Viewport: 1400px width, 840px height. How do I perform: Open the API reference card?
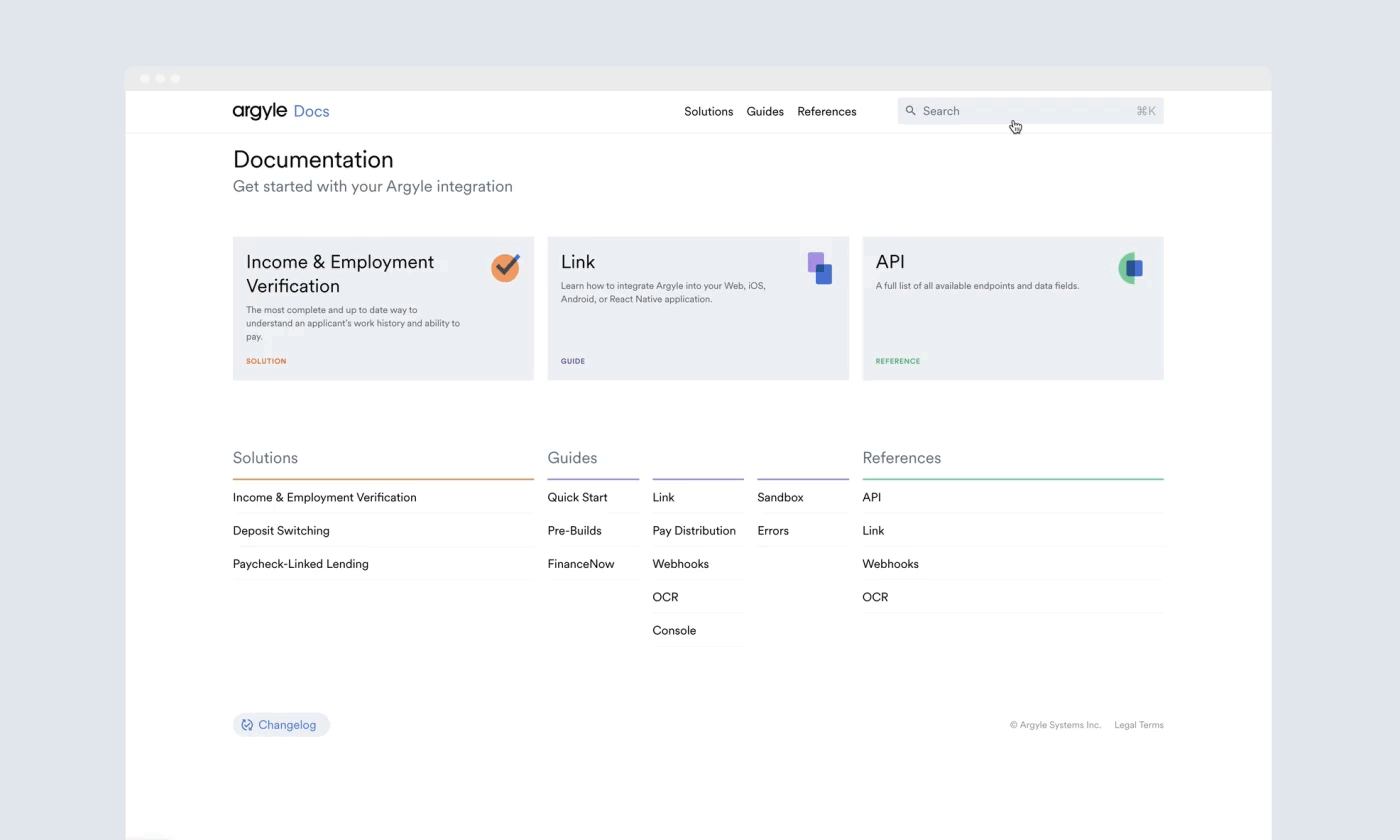tap(1013, 308)
